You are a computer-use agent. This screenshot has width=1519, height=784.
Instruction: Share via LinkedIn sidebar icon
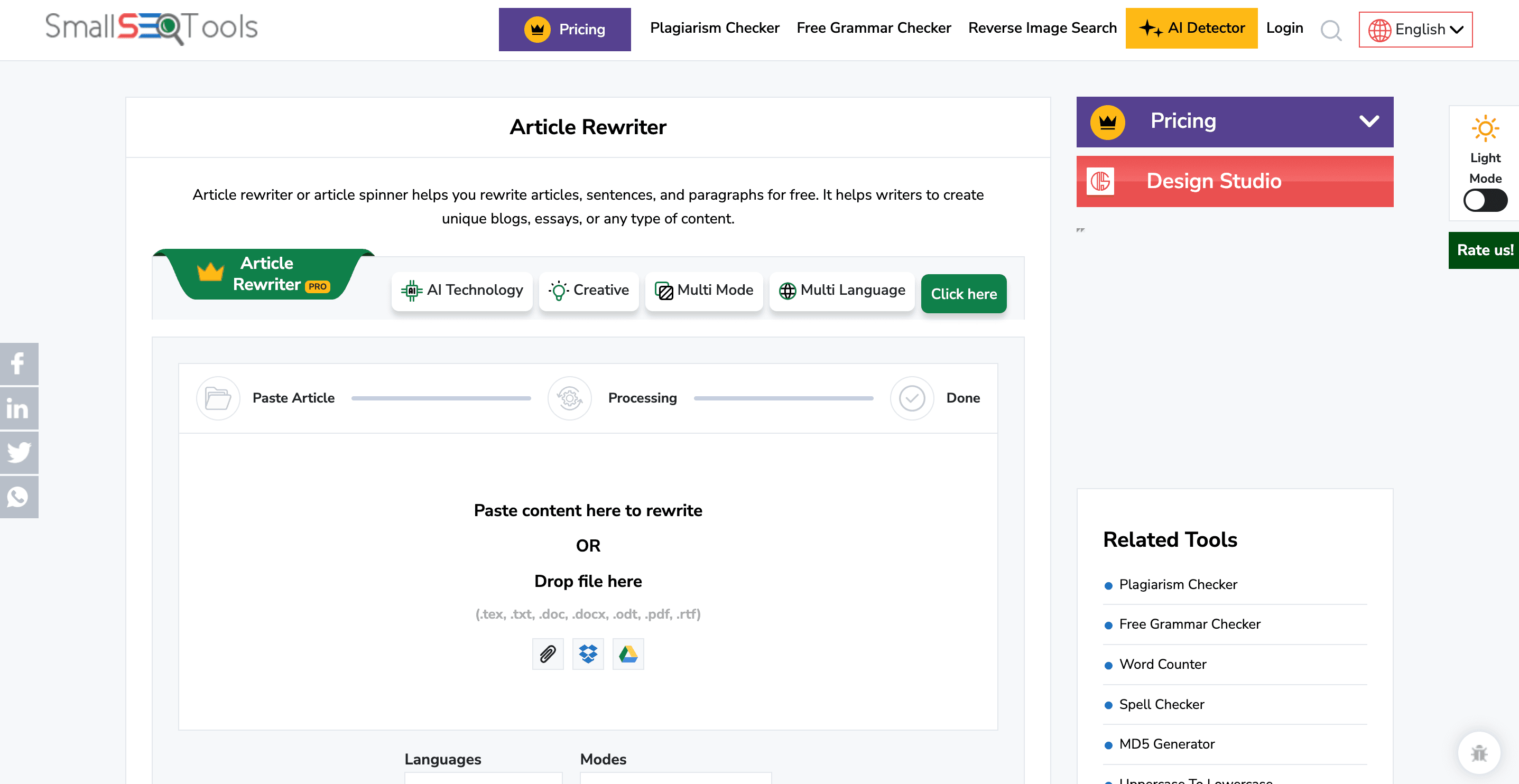tap(18, 408)
